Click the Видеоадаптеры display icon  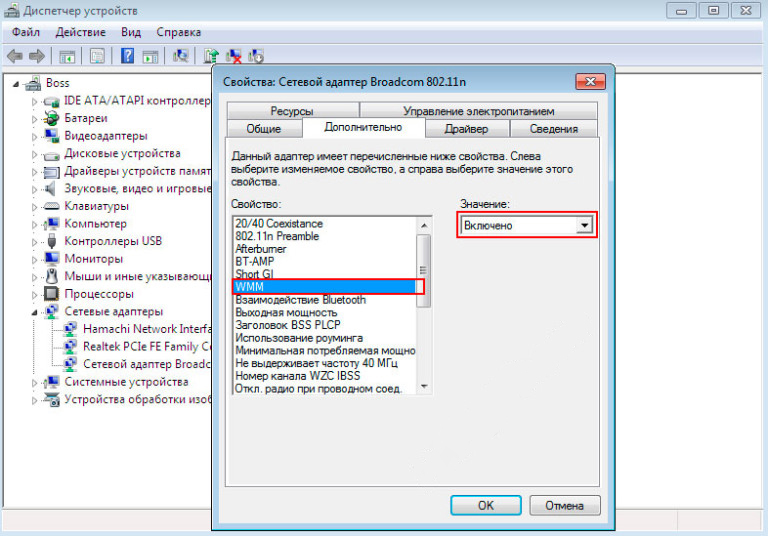tap(51, 136)
